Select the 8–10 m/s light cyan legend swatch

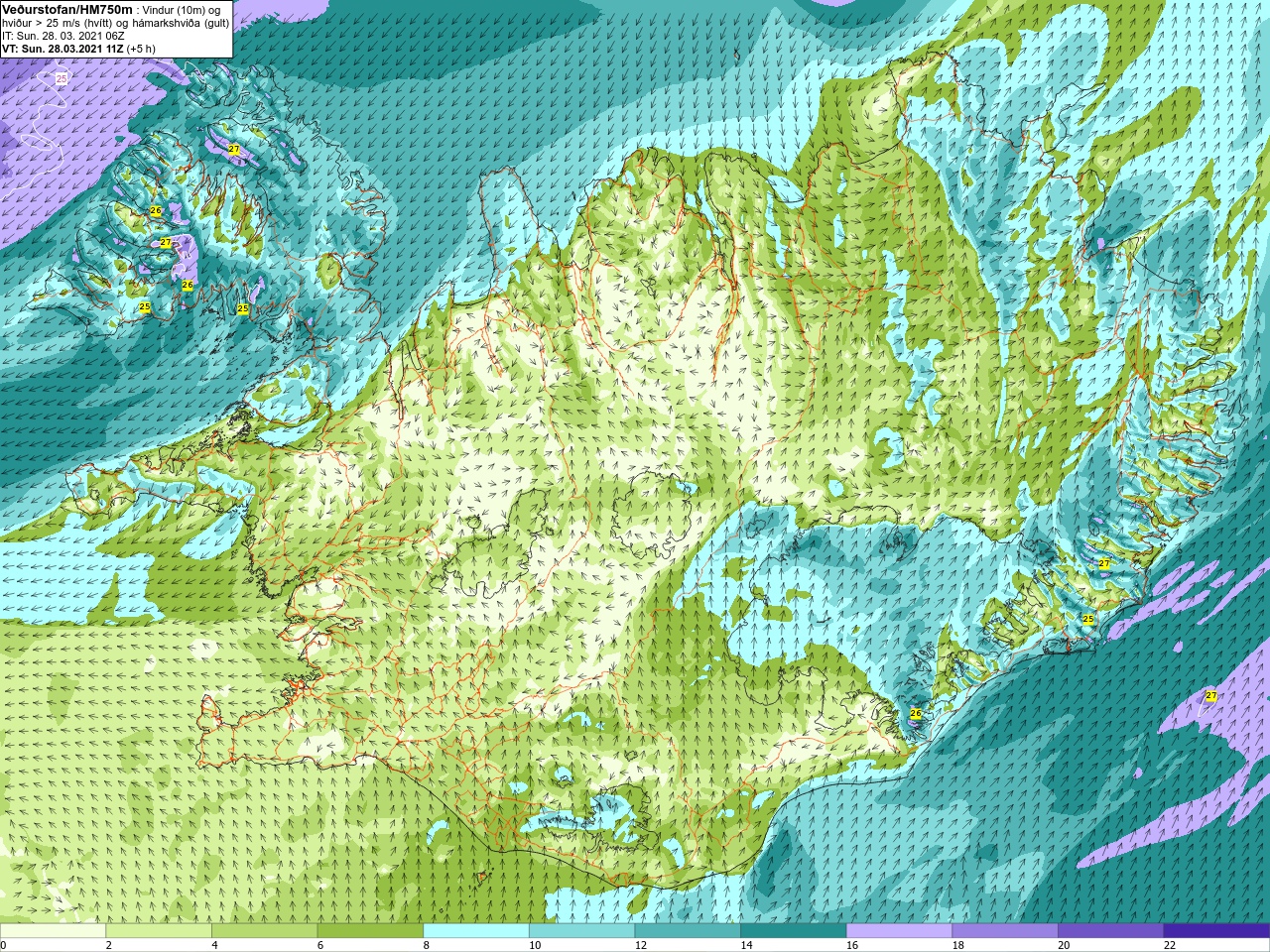[x=476, y=931]
